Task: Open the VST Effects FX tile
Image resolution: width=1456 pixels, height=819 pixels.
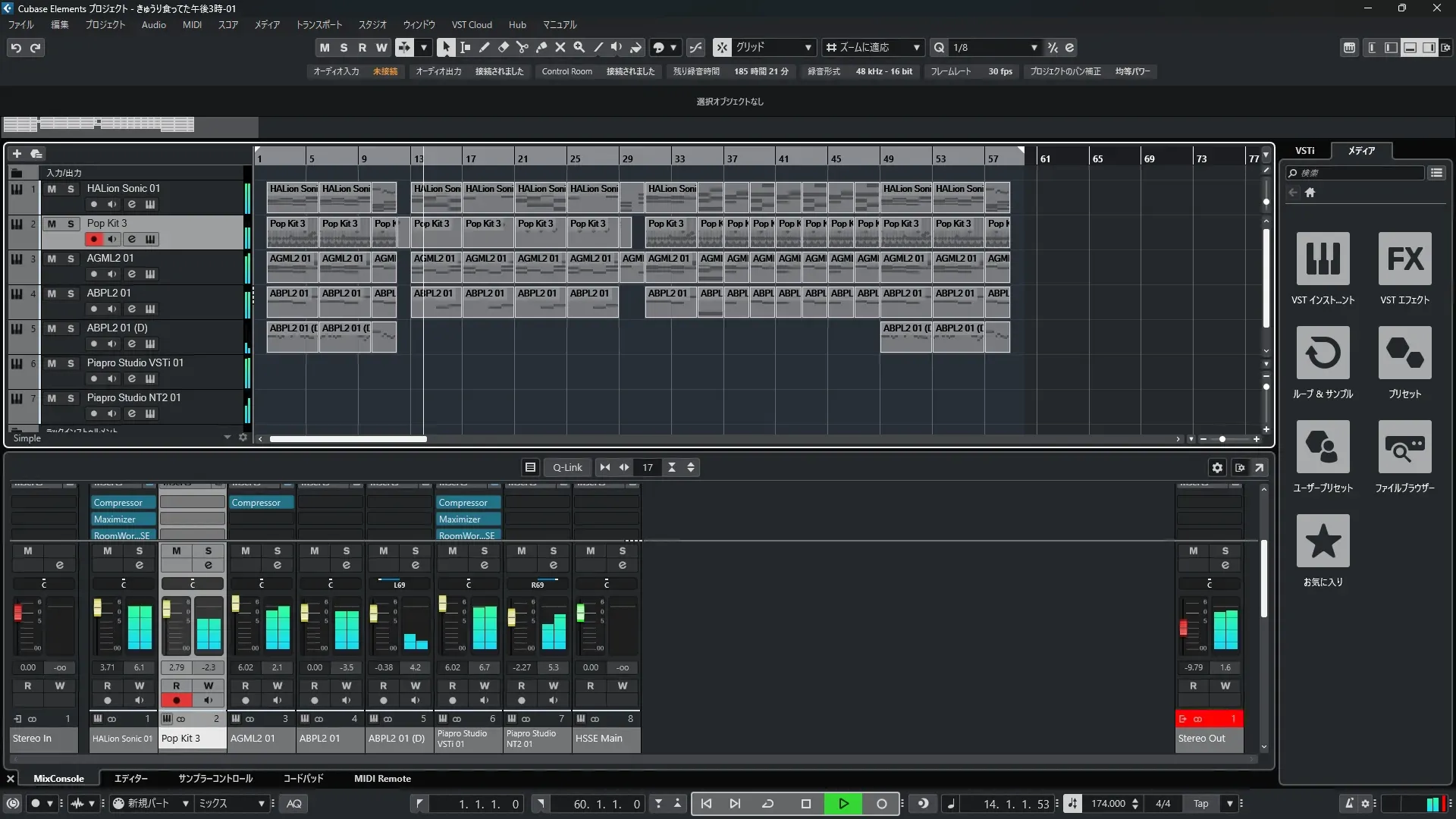Action: point(1404,259)
